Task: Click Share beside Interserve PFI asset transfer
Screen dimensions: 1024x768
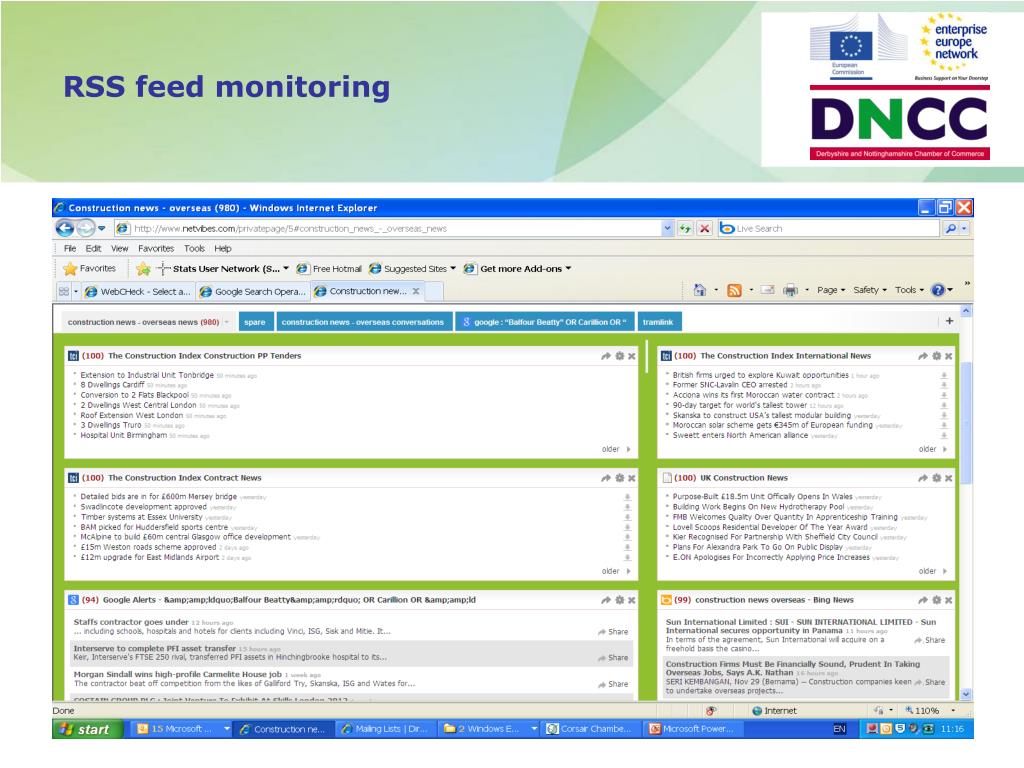Action: (x=613, y=658)
